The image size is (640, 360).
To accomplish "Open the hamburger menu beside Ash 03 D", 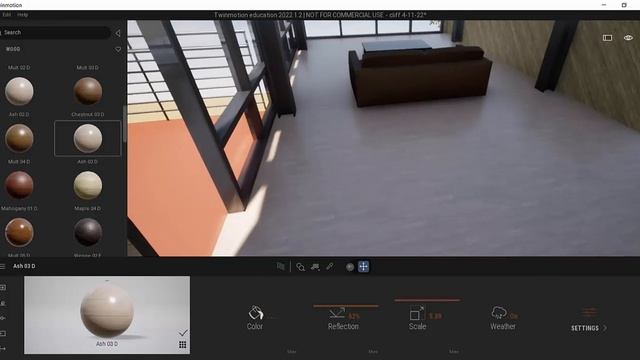I will (x=2, y=267).
